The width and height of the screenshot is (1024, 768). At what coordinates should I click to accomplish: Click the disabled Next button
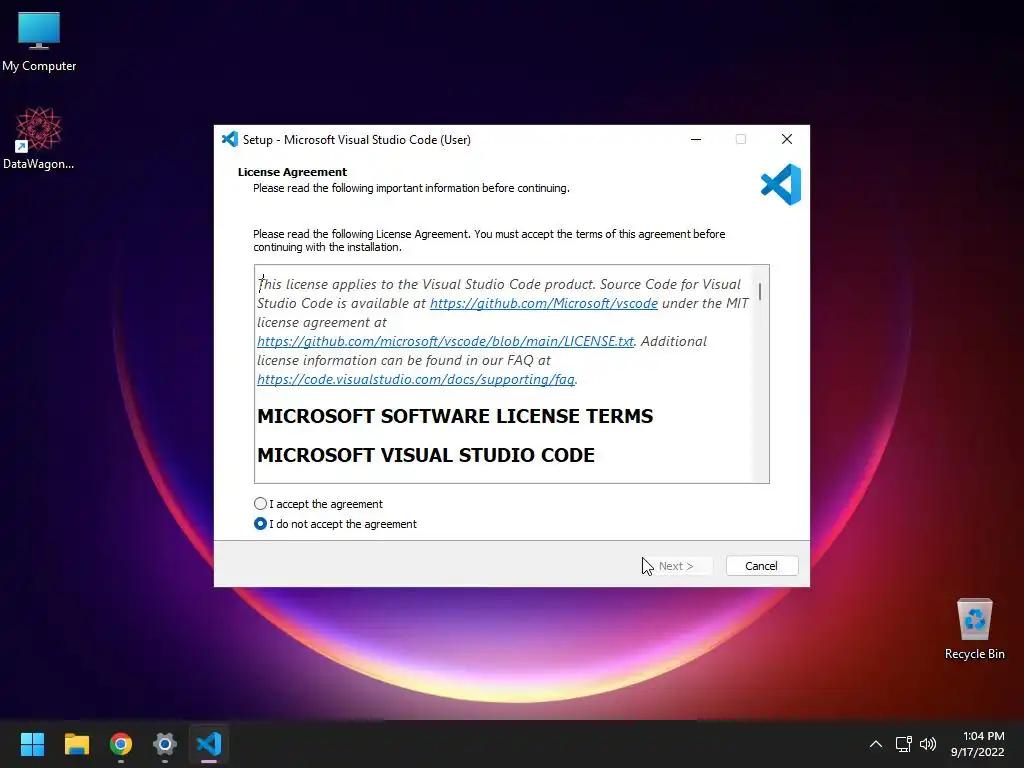[x=676, y=566]
